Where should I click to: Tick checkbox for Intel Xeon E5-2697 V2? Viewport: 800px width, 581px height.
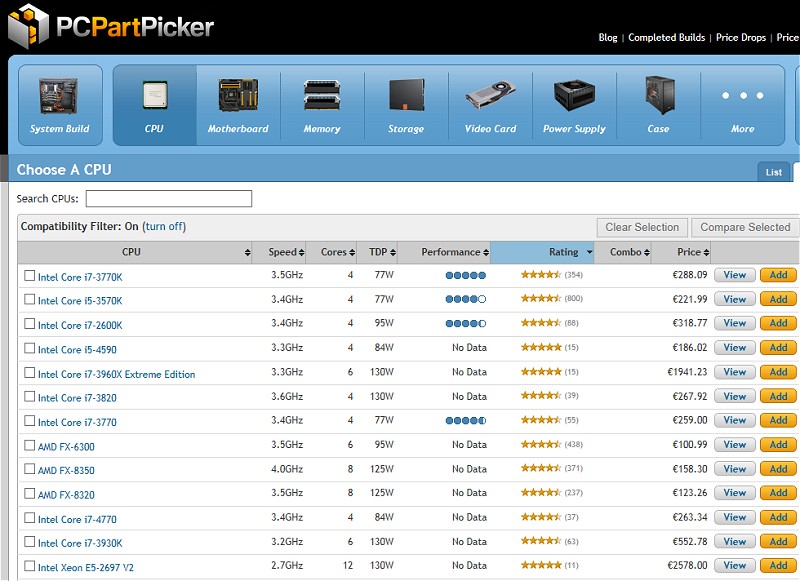(x=30, y=566)
